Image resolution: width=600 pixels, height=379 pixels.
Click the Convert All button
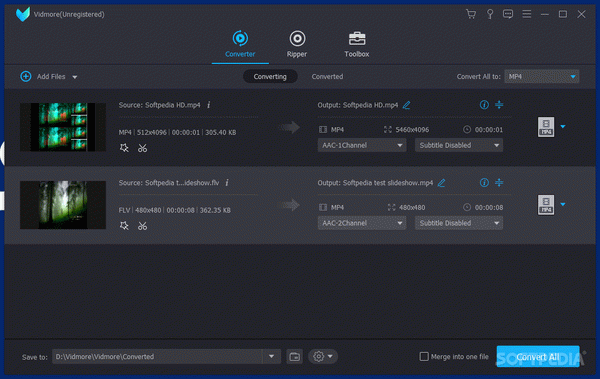538,356
